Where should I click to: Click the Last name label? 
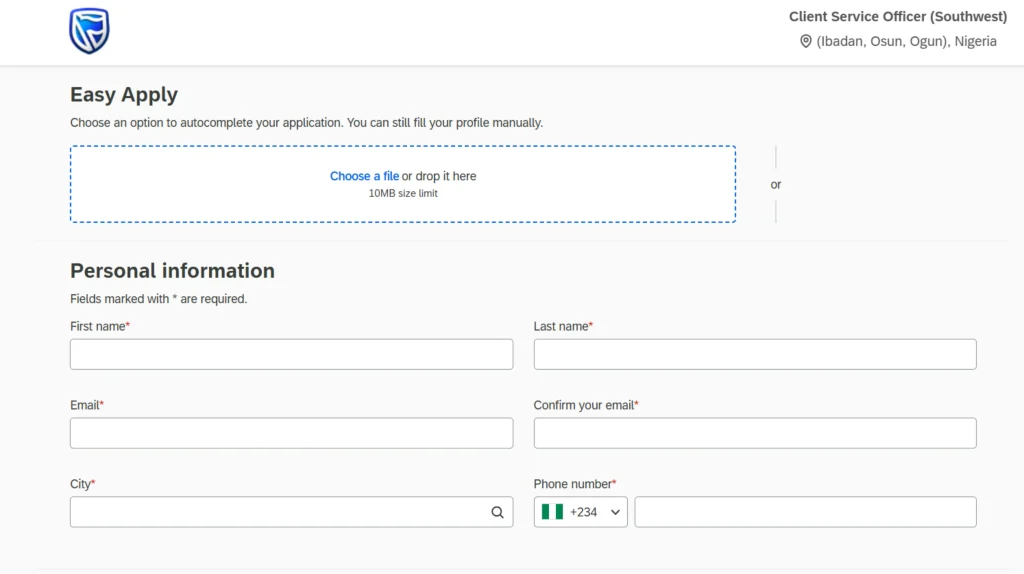[563, 327]
